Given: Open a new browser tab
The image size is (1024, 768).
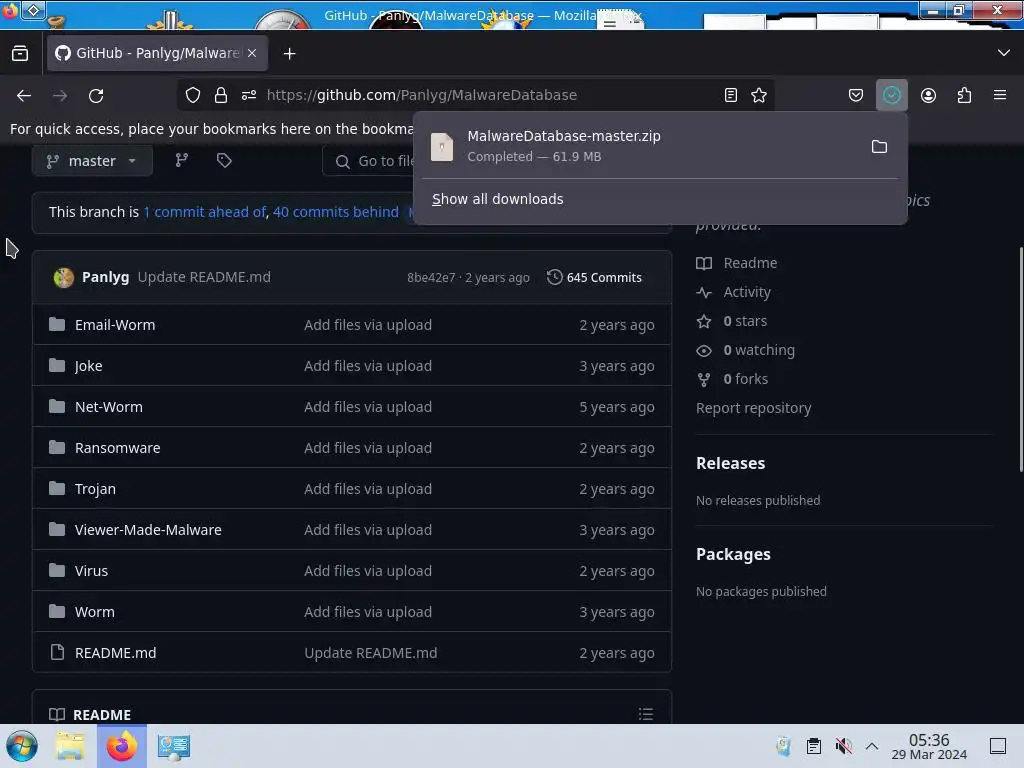Looking at the screenshot, I should tap(289, 54).
